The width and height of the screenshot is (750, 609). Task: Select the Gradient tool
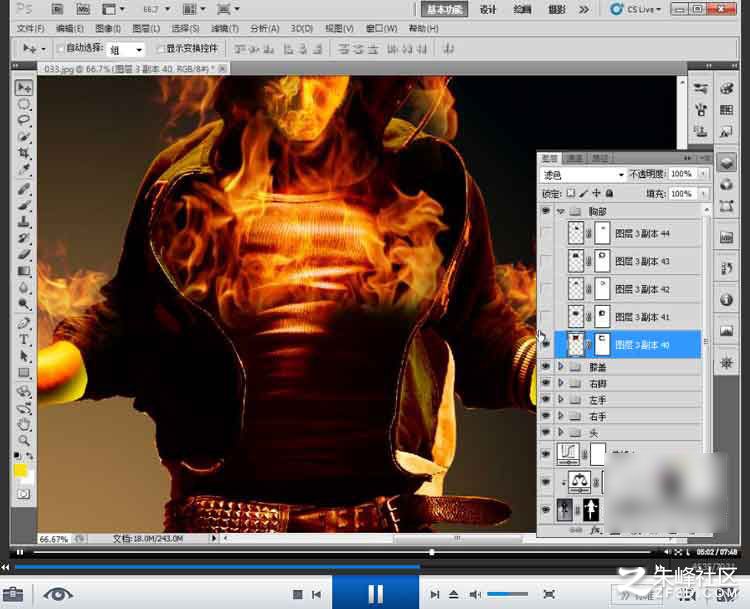[x=23, y=271]
